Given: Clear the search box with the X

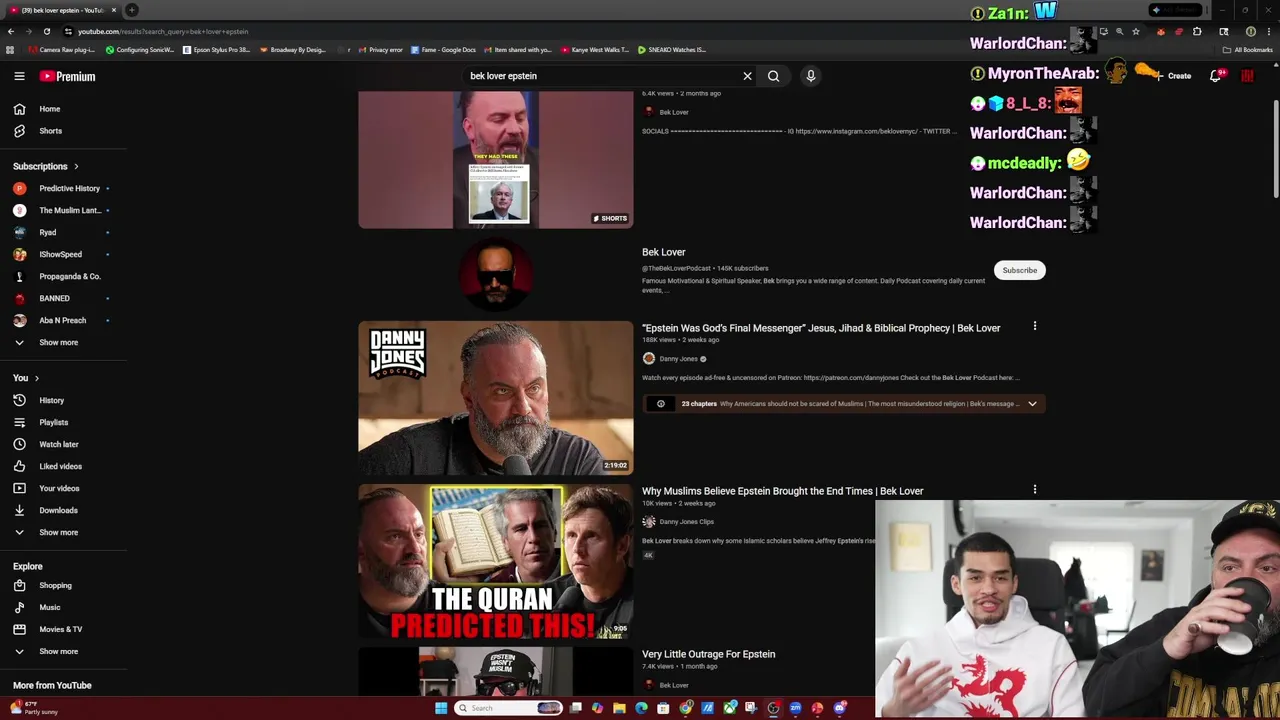Looking at the screenshot, I should pyautogui.click(x=747, y=76).
